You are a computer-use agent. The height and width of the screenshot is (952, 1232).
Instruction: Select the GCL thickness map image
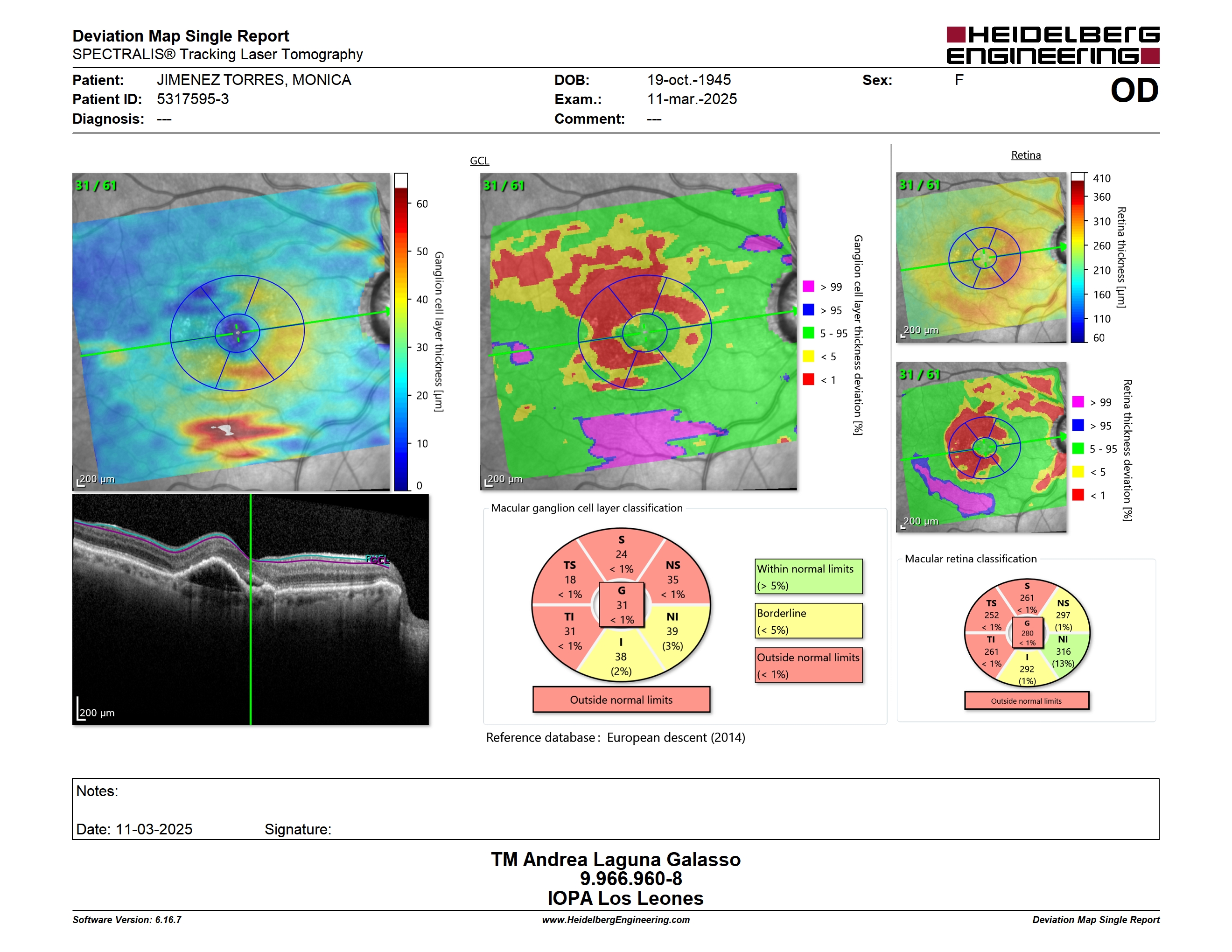[x=231, y=332]
